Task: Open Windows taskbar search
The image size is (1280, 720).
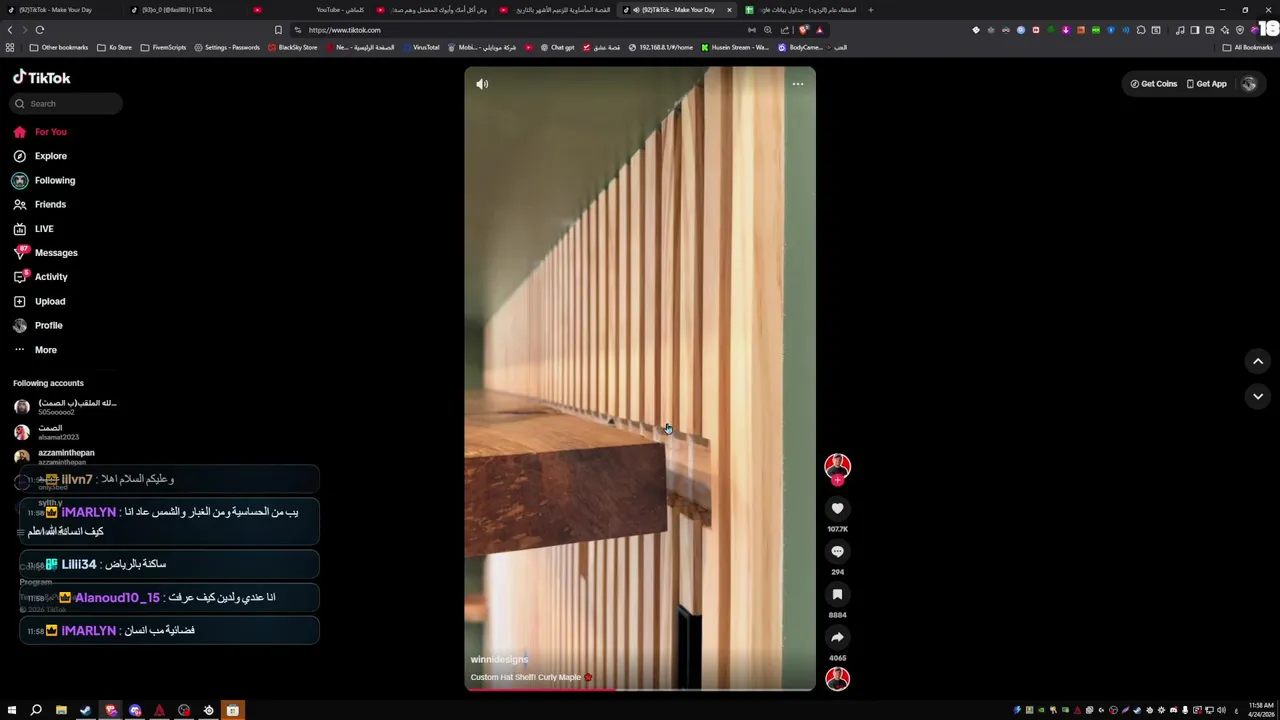Action: click(x=36, y=710)
